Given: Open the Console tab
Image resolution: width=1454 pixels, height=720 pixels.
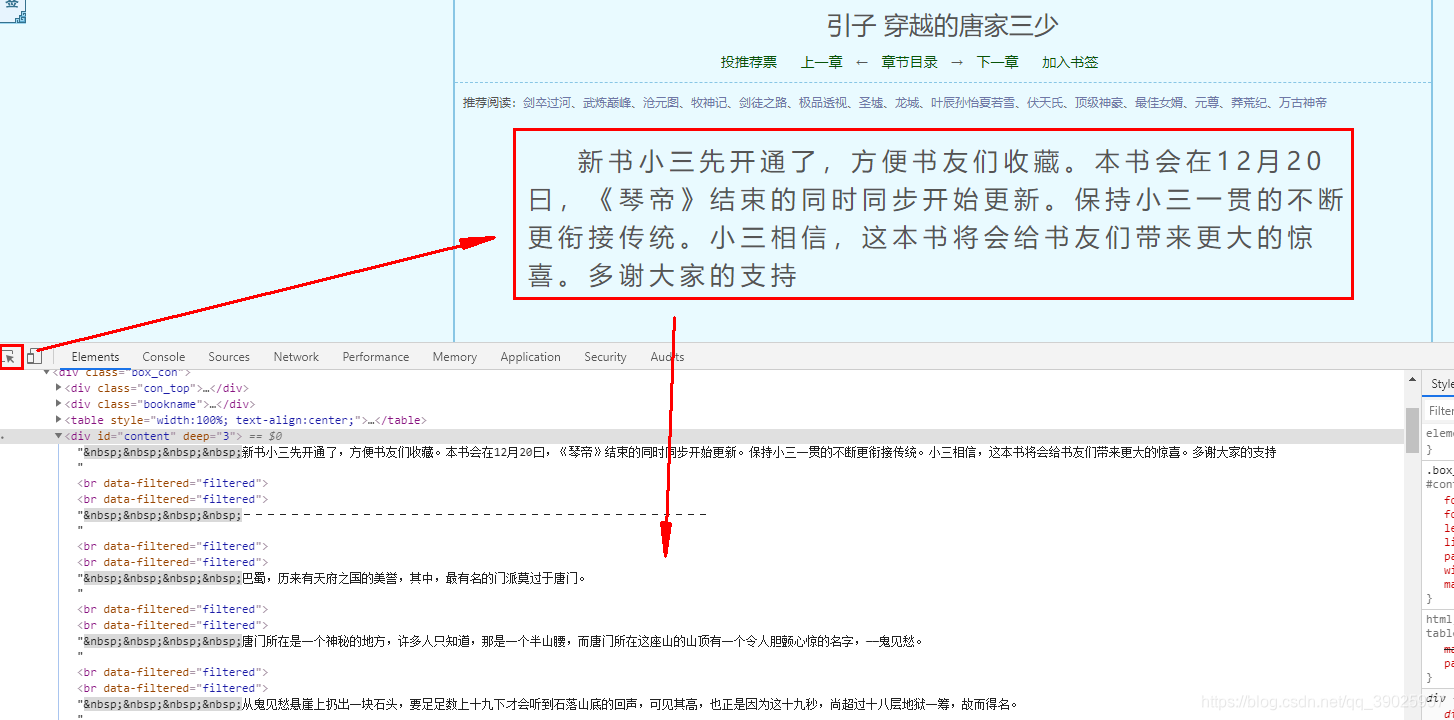Looking at the screenshot, I should tap(164, 357).
